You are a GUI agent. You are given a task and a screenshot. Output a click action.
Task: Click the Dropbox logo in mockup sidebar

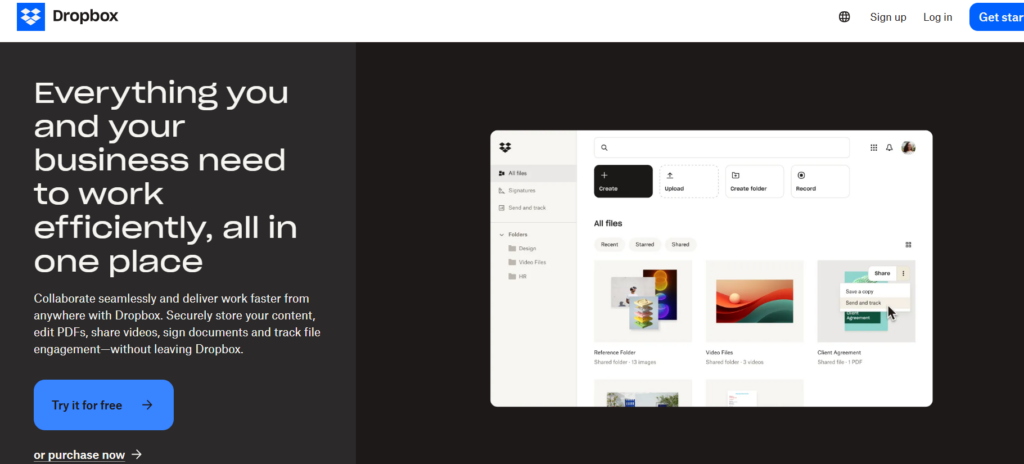[505, 148]
